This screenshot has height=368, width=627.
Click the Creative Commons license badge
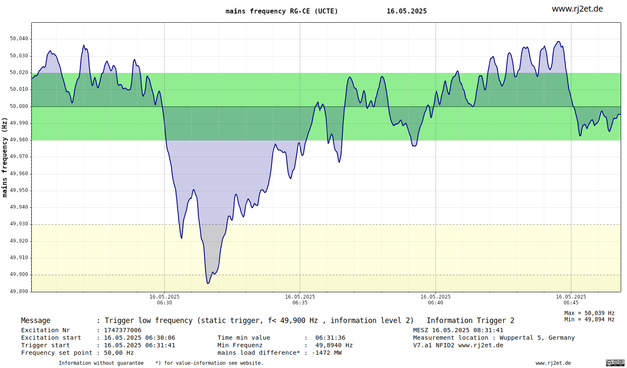(x=615, y=363)
